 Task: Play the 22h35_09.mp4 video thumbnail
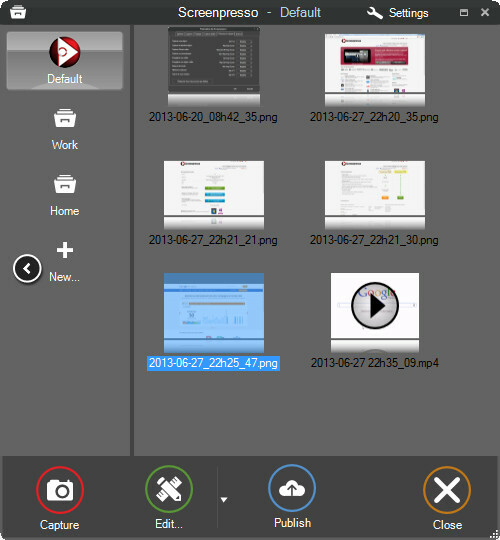tap(375, 305)
